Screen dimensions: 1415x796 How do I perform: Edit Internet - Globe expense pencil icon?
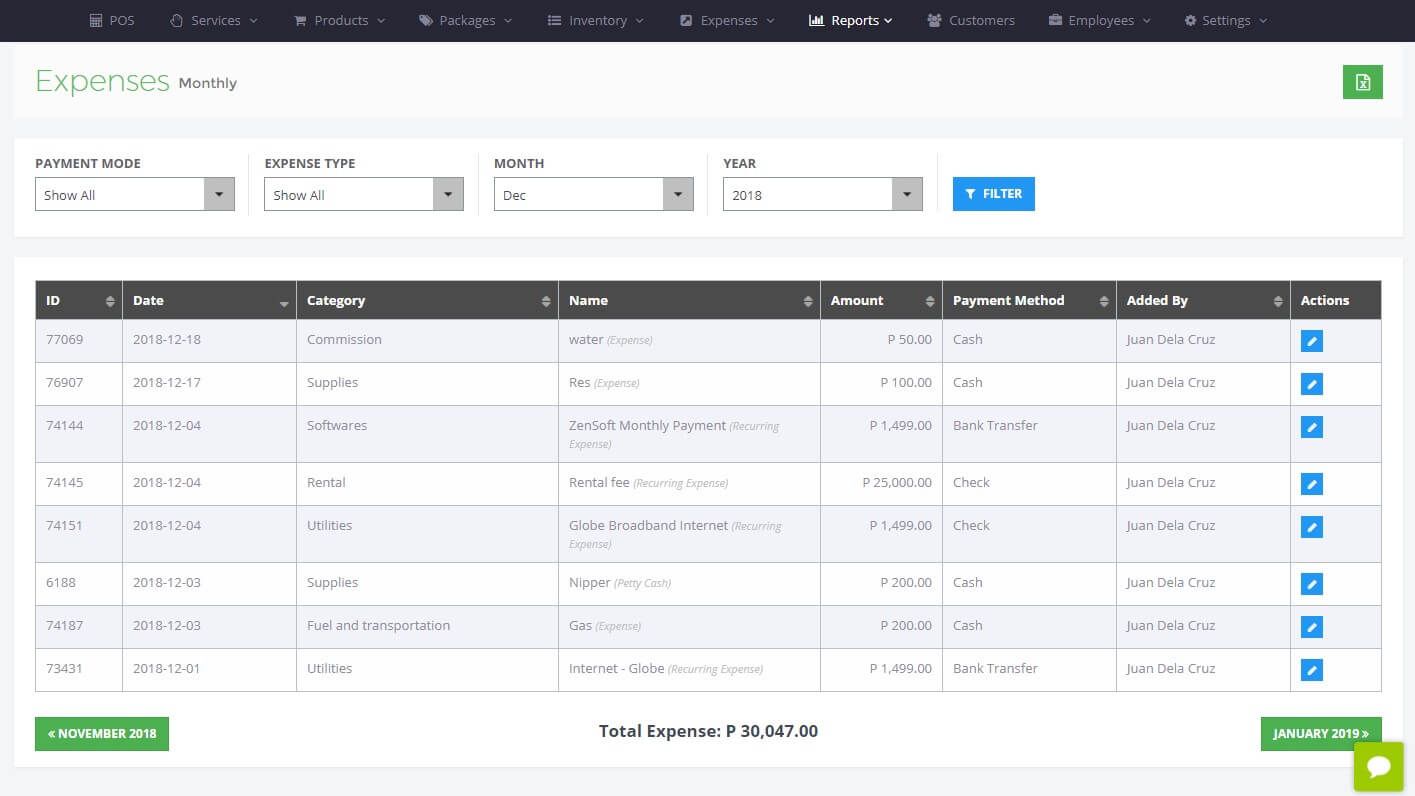[x=1312, y=670]
